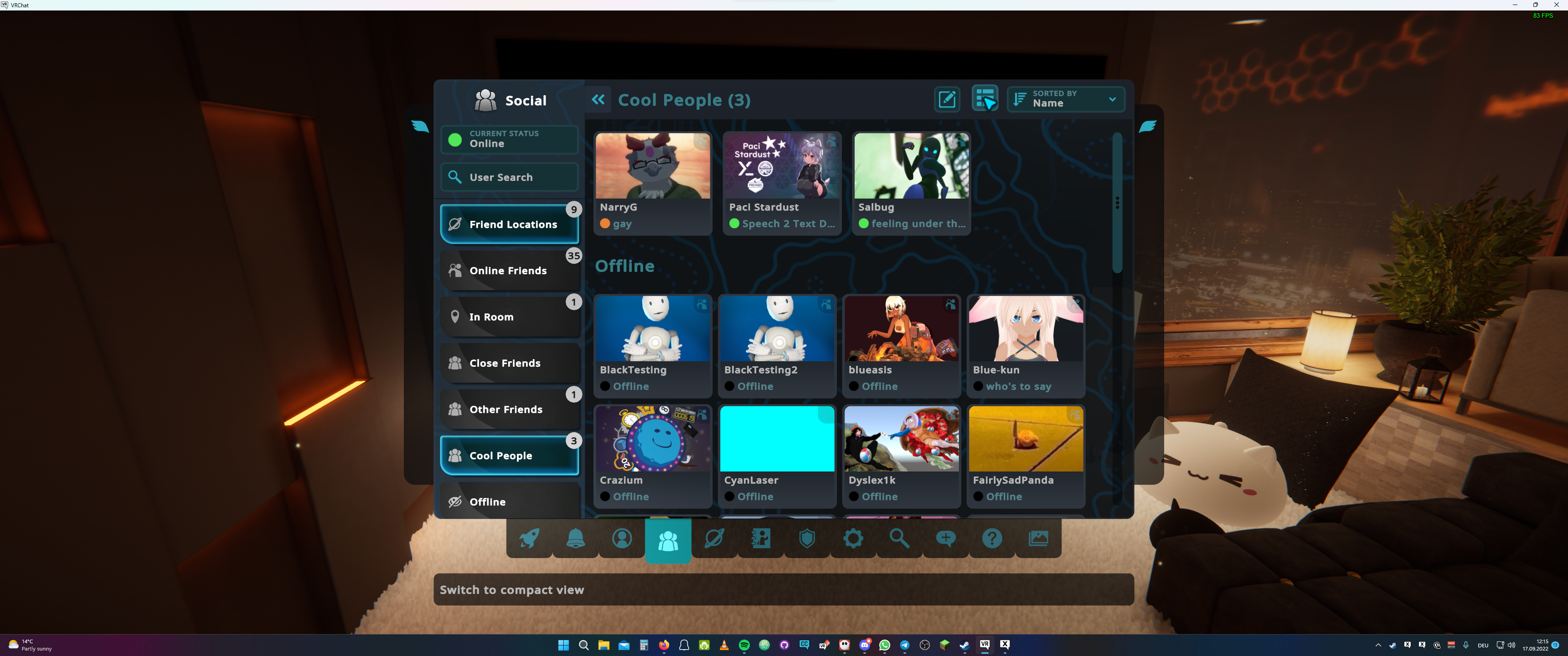The height and width of the screenshot is (656, 1568).
Task: Open the Close Friends group
Action: click(509, 363)
